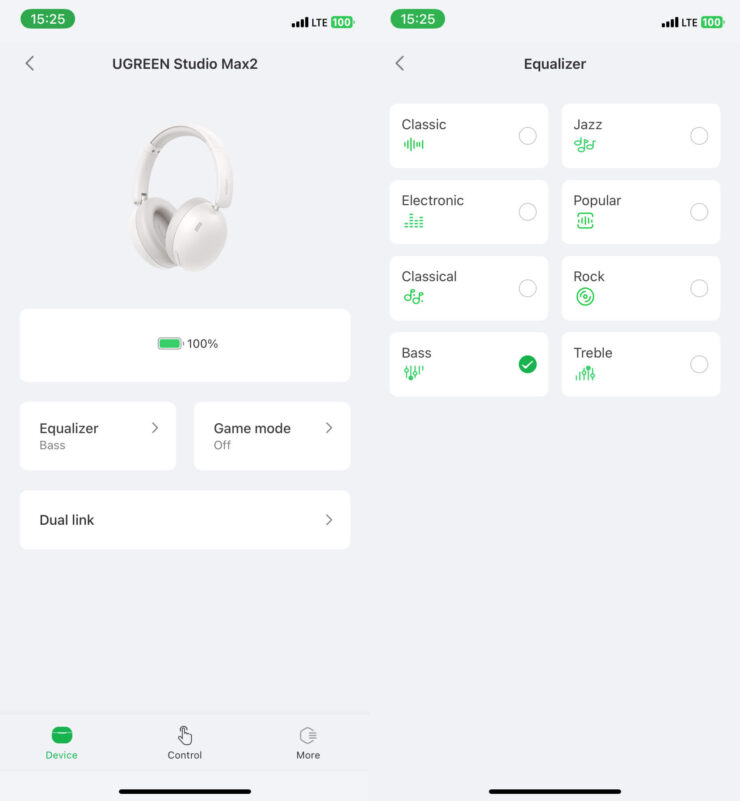The height and width of the screenshot is (801, 740).
Task: Tap the Treble sliders icon
Action: click(585, 373)
